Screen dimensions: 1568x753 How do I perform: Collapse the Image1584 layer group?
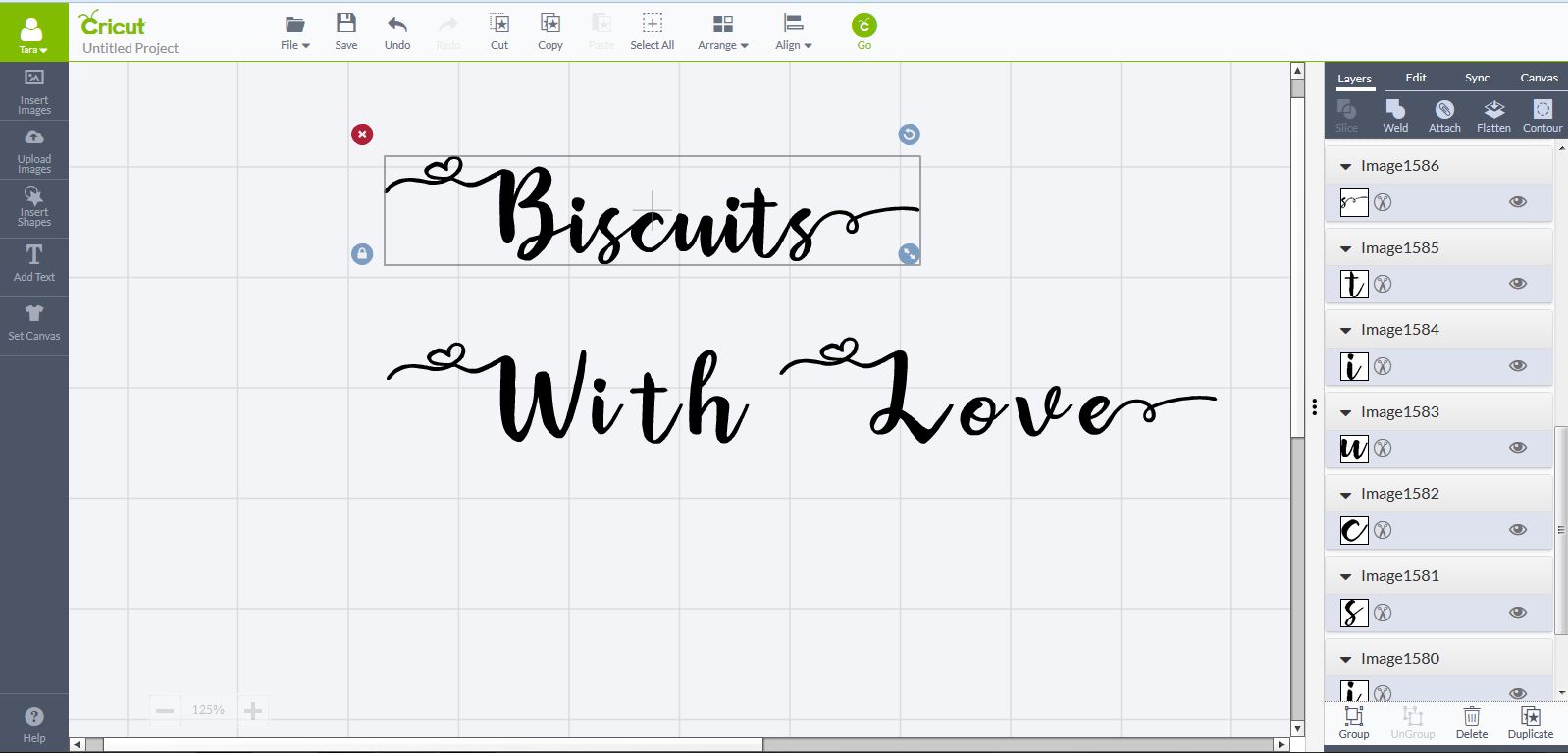pos(1346,331)
